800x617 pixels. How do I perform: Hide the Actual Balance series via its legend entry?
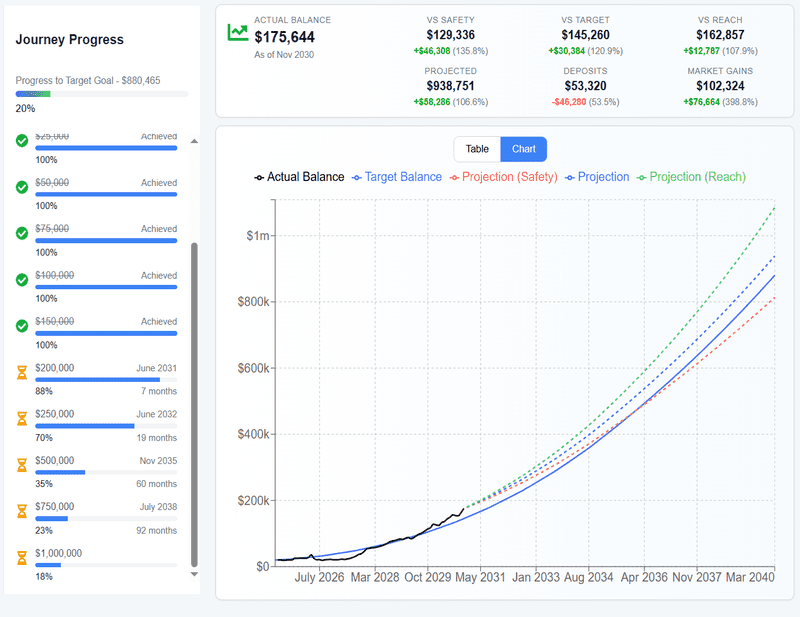pos(305,177)
